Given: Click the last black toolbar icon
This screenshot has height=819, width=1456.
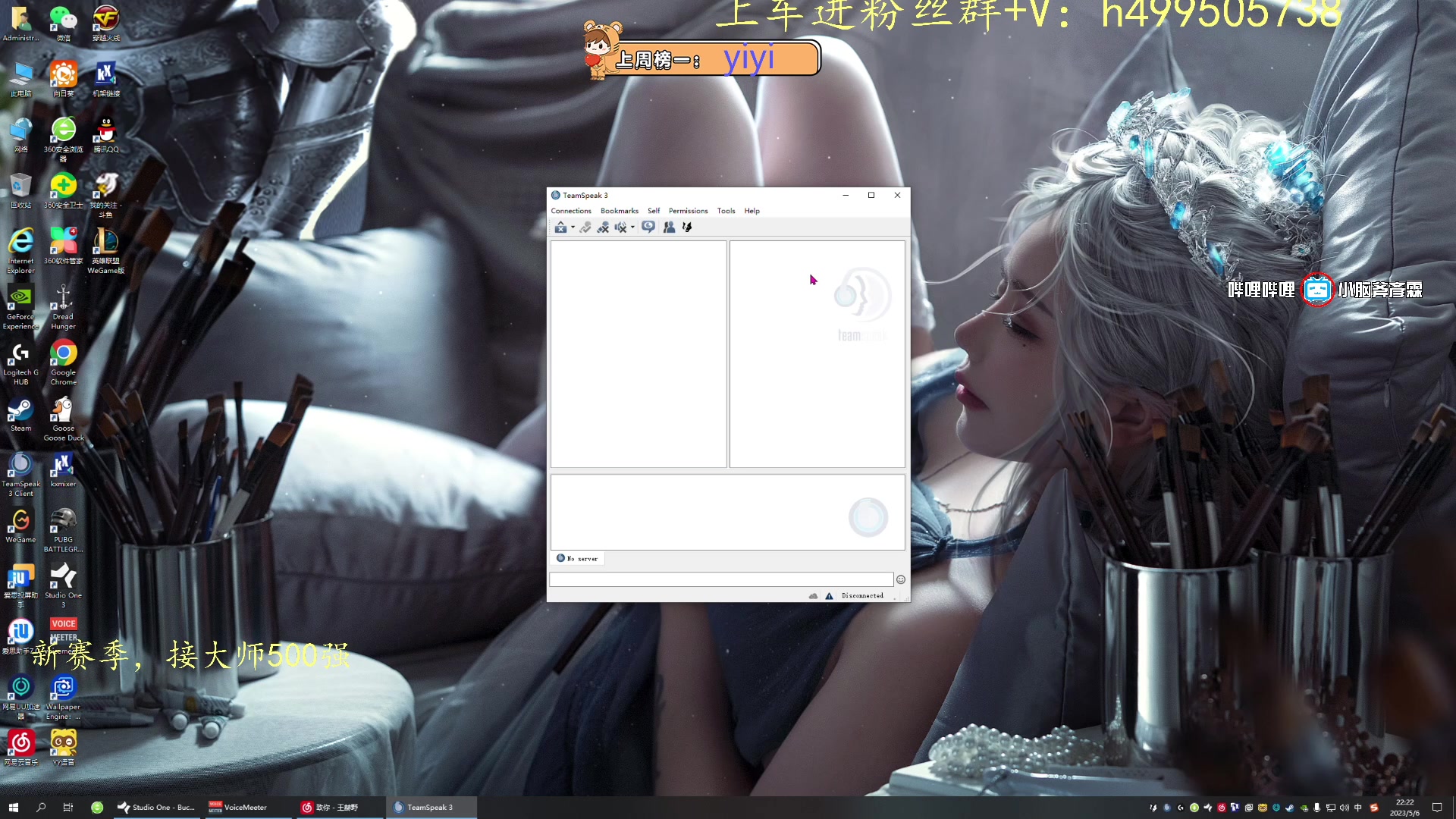Looking at the screenshot, I should click(687, 227).
